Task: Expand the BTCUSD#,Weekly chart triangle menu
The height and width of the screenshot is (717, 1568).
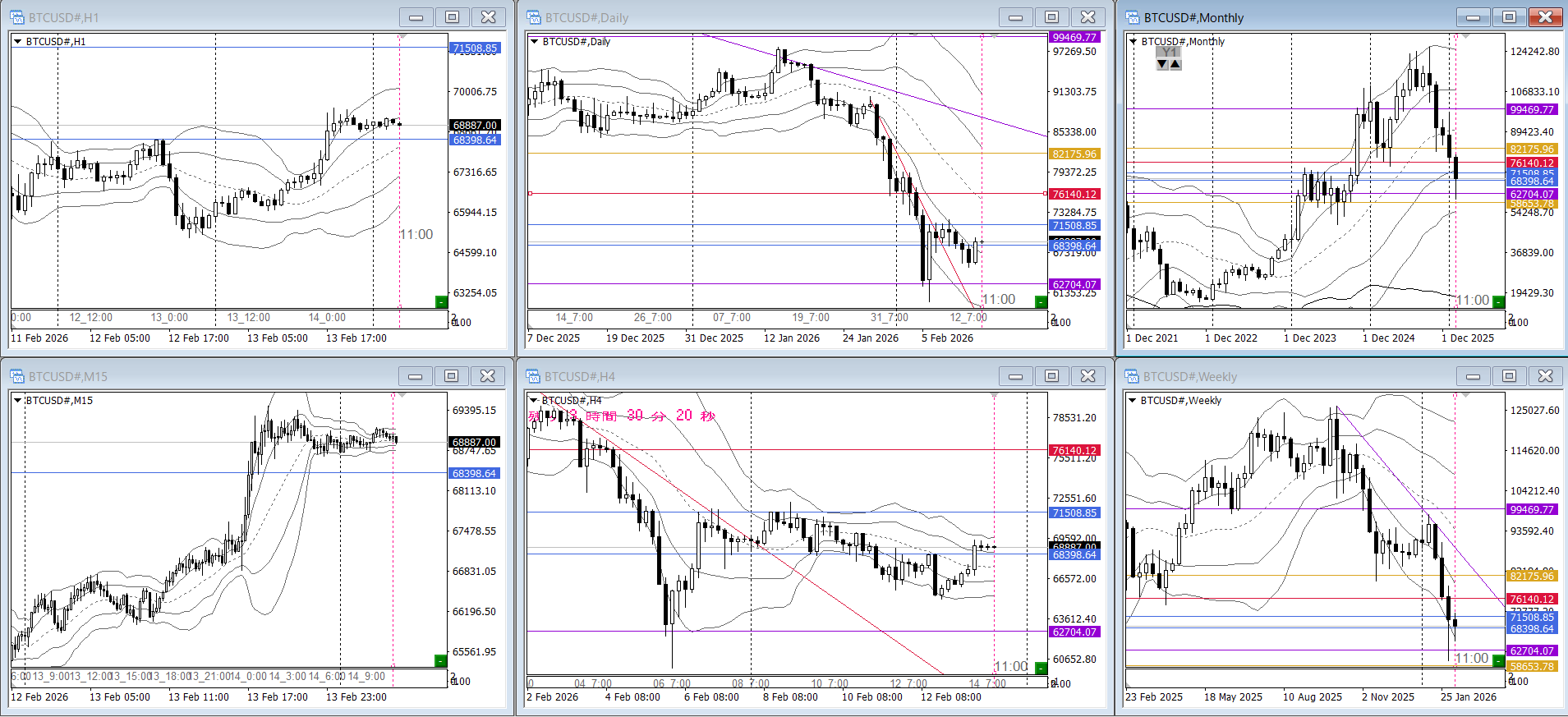Action: 1133,401
